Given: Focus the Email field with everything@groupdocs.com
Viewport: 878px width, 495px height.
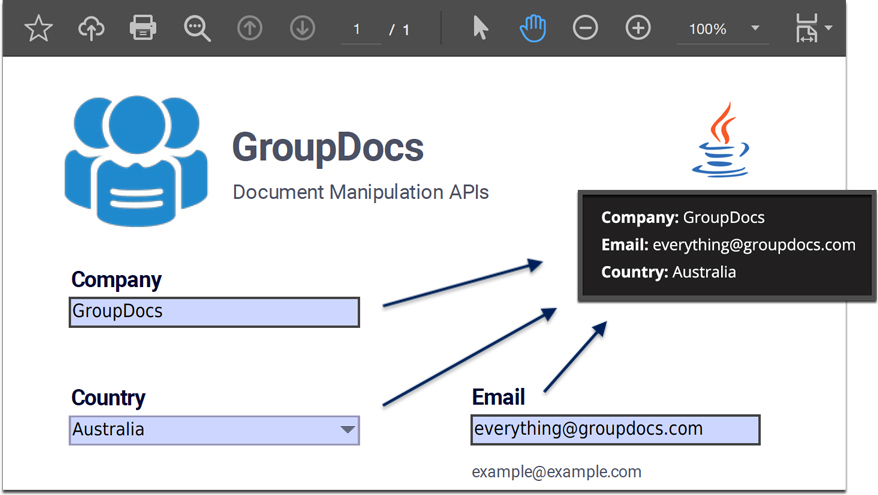Looking at the screenshot, I should coord(614,430).
